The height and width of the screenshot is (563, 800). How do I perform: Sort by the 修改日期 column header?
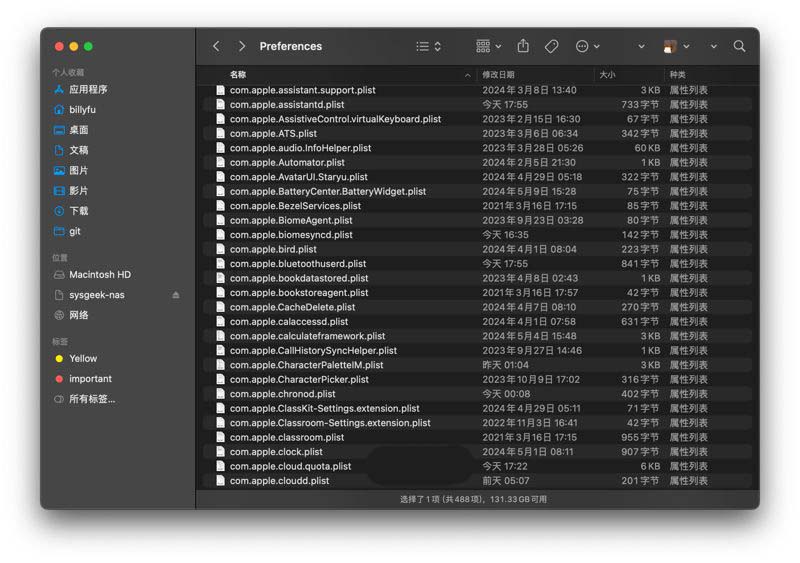click(x=498, y=75)
